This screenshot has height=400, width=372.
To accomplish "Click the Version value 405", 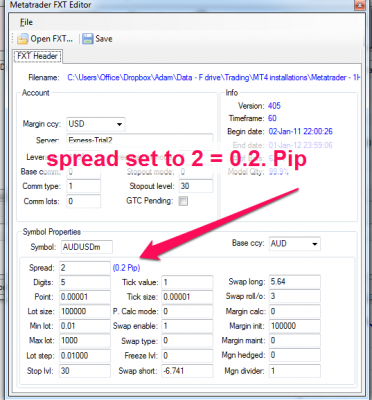I will (274, 106).
